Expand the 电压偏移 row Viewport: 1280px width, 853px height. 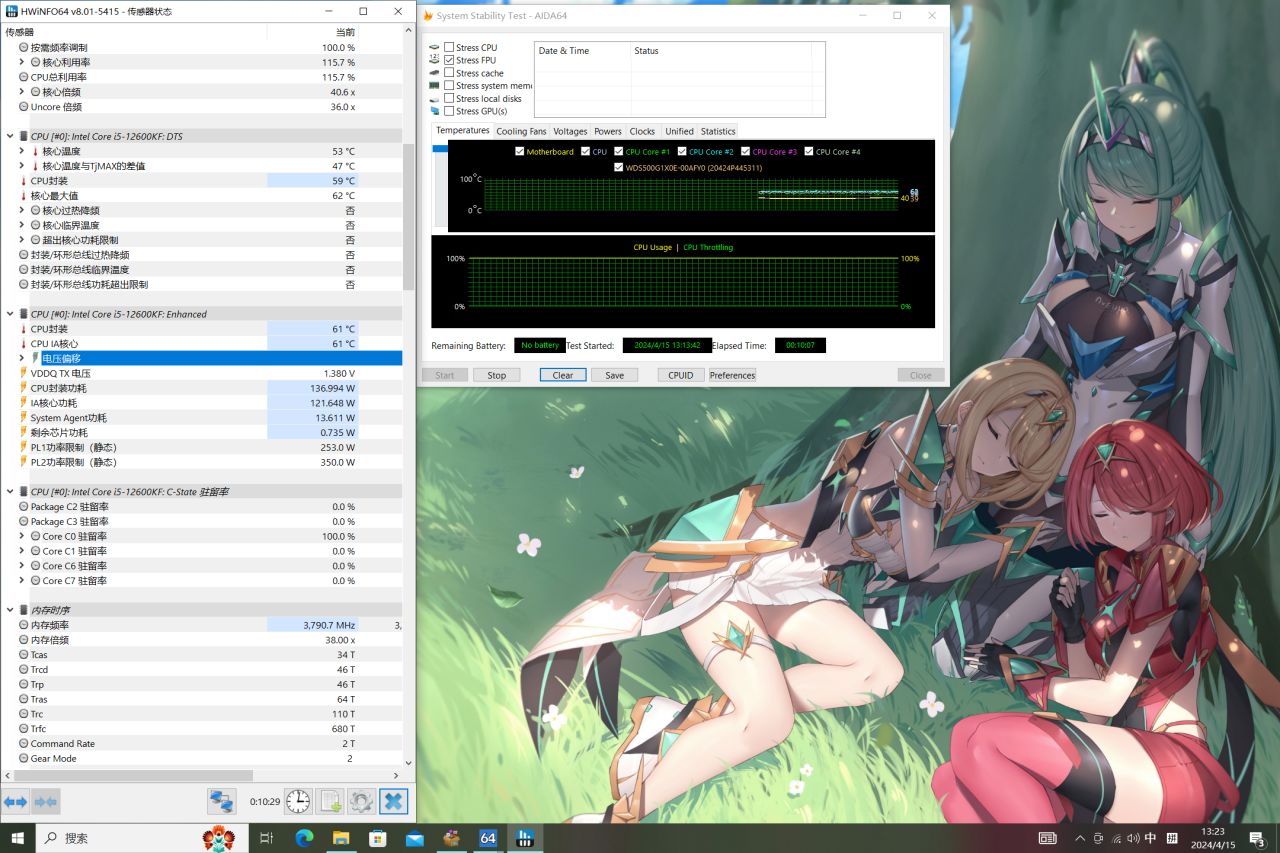(x=22, y=358)
